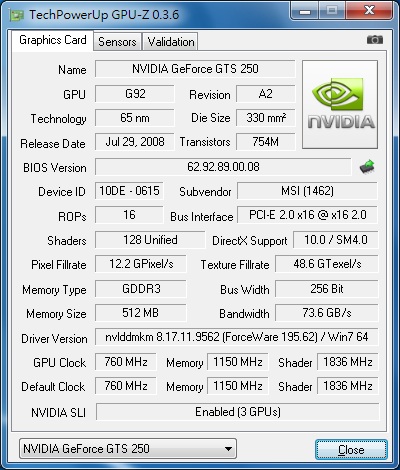Click the Bus Interface label

(x=202, y=217)
